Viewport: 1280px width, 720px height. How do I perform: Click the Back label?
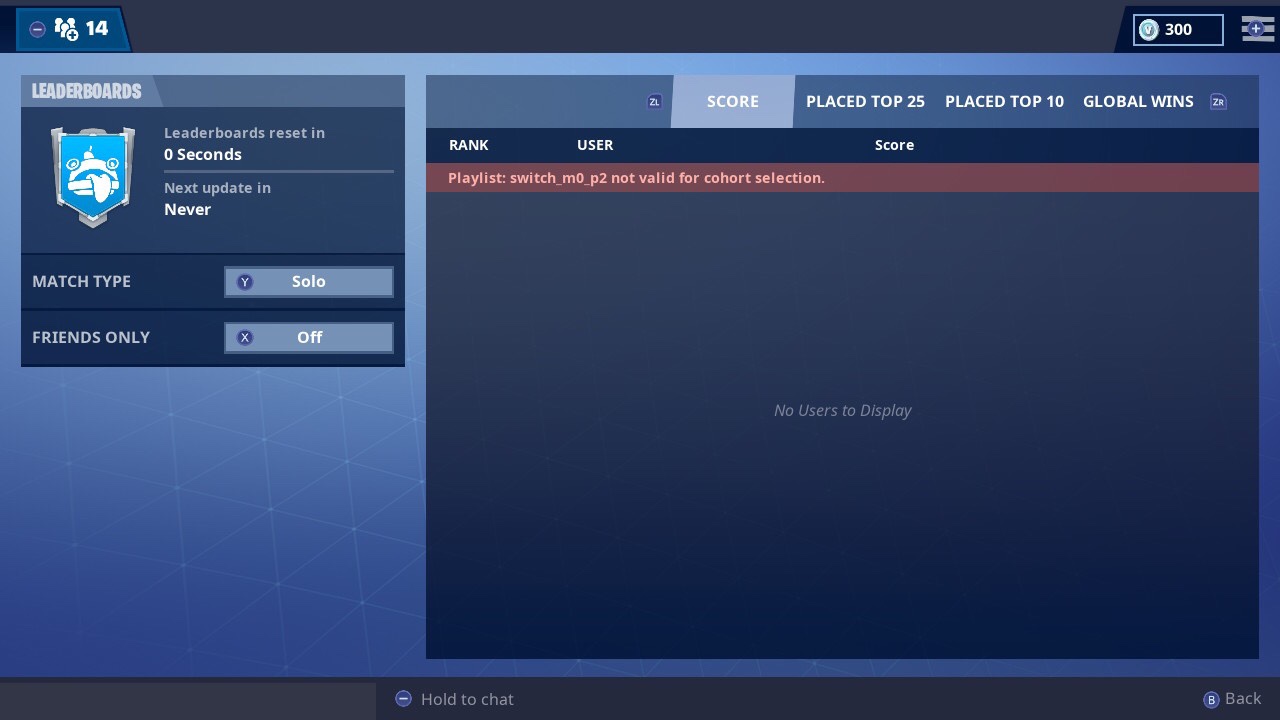tap(1243, 699)
